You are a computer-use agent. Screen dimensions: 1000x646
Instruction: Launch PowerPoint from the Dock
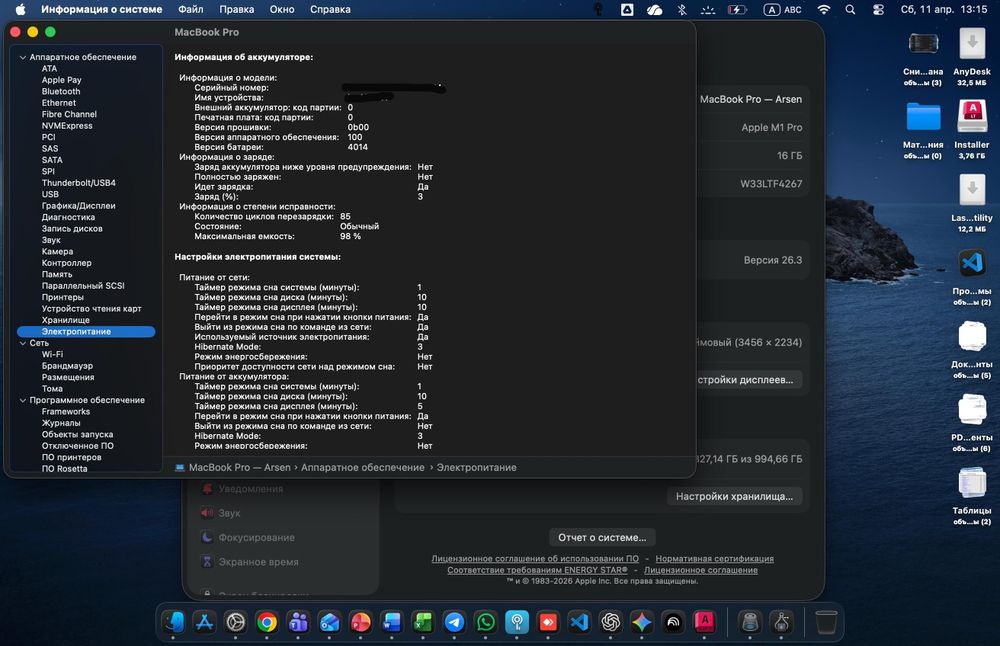[x=360, y=622]
